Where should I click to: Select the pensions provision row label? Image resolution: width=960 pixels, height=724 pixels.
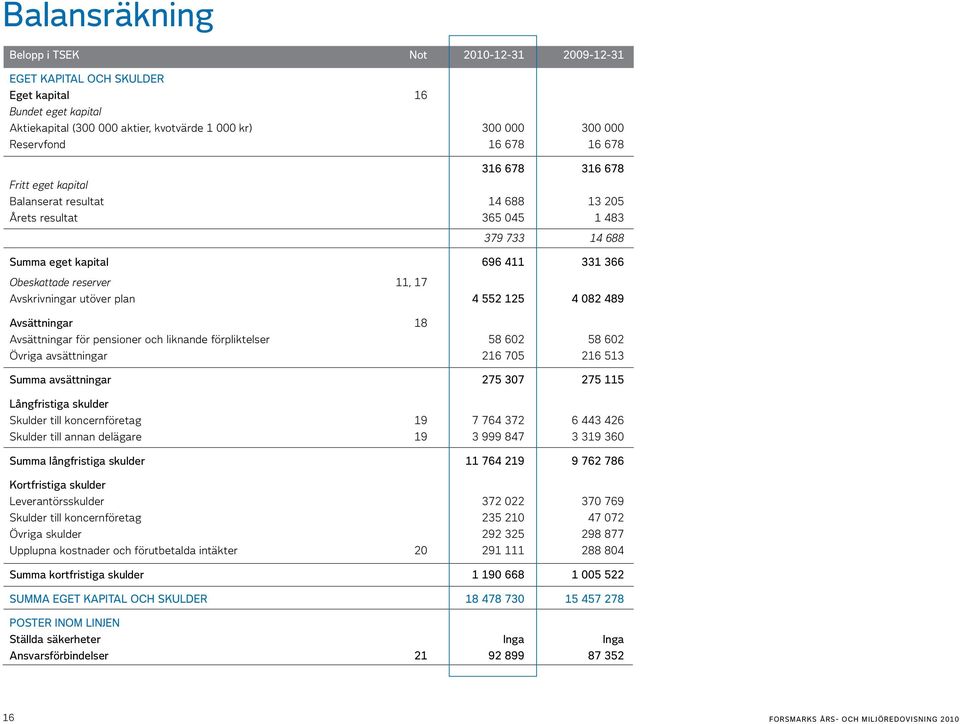click(x=139, y=340)
